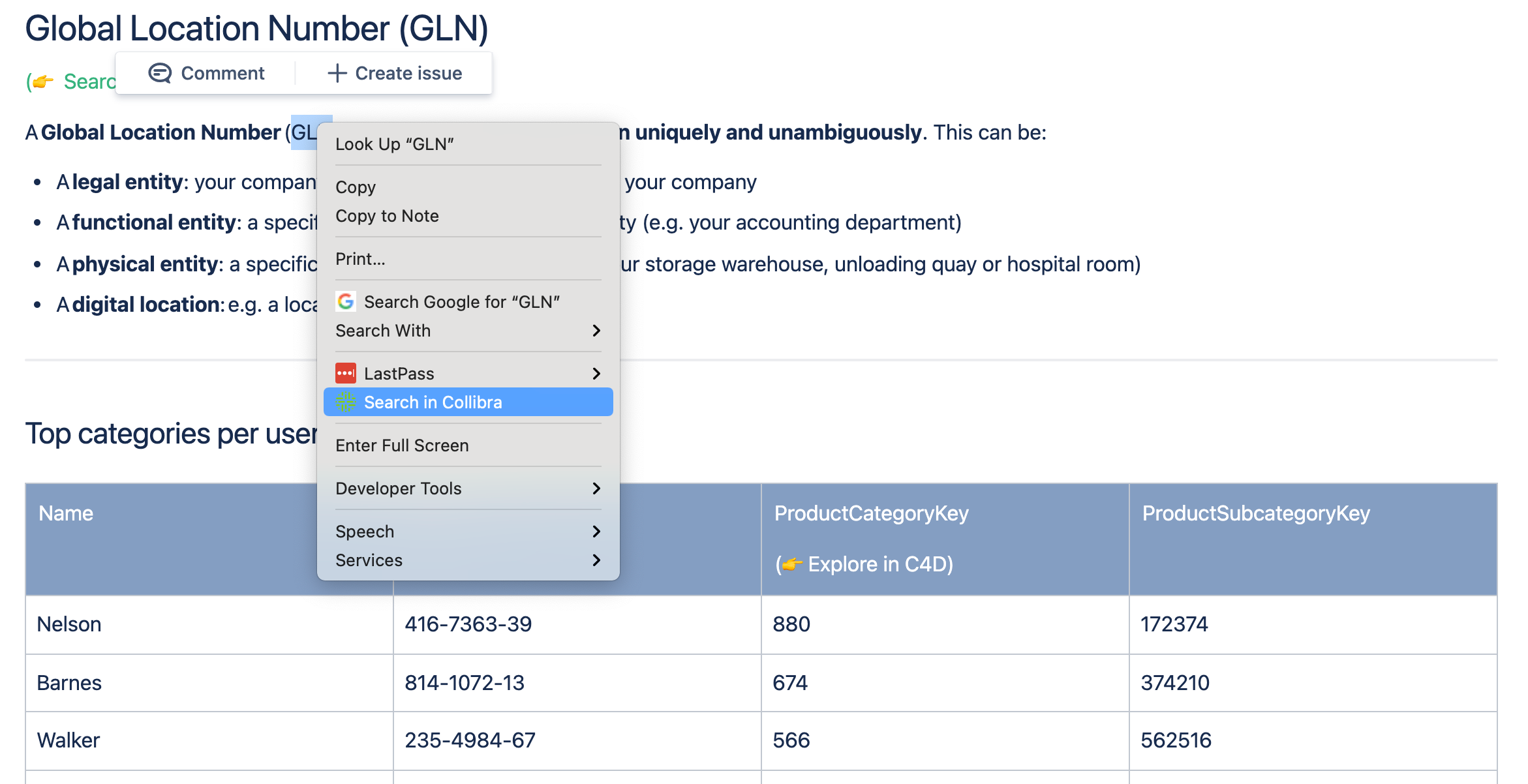Viewport: 1528px width, 784px height.
Task: Select Enter Full Screen
Action: 402,445
